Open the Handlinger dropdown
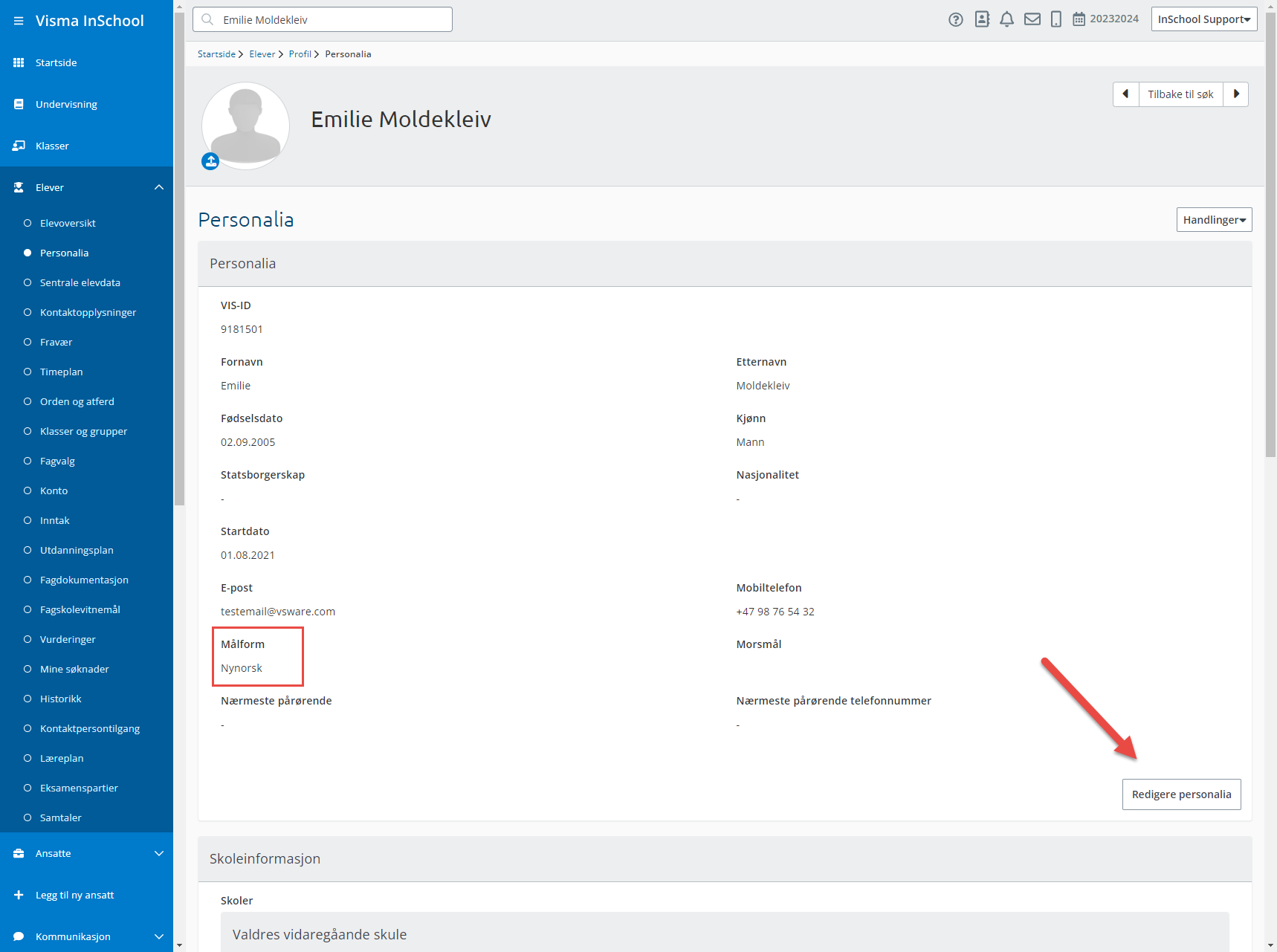 [1214, 220]
